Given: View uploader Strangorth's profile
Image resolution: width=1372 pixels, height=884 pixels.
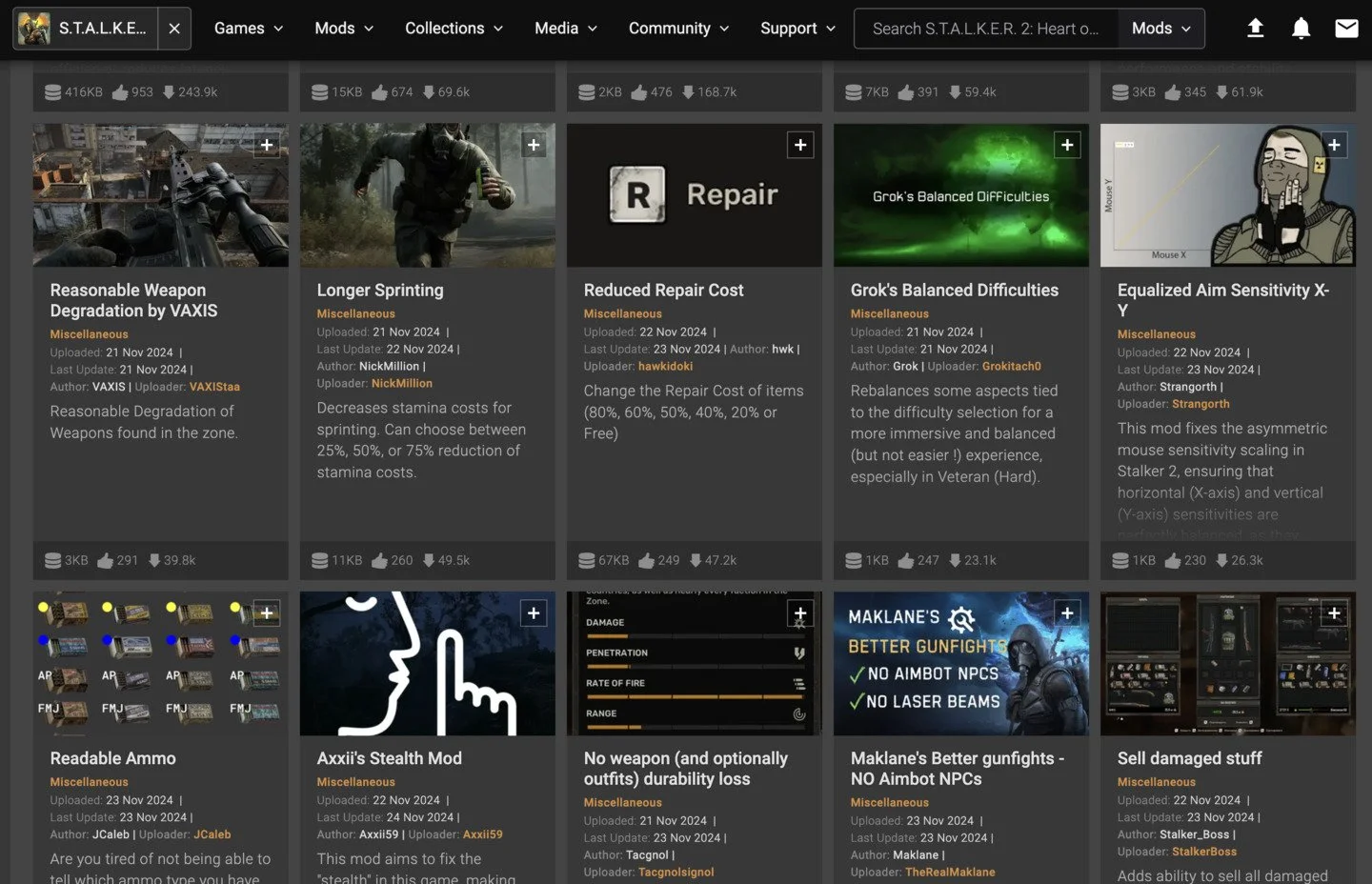Looking at the screenshot, I should (1200, 404).
